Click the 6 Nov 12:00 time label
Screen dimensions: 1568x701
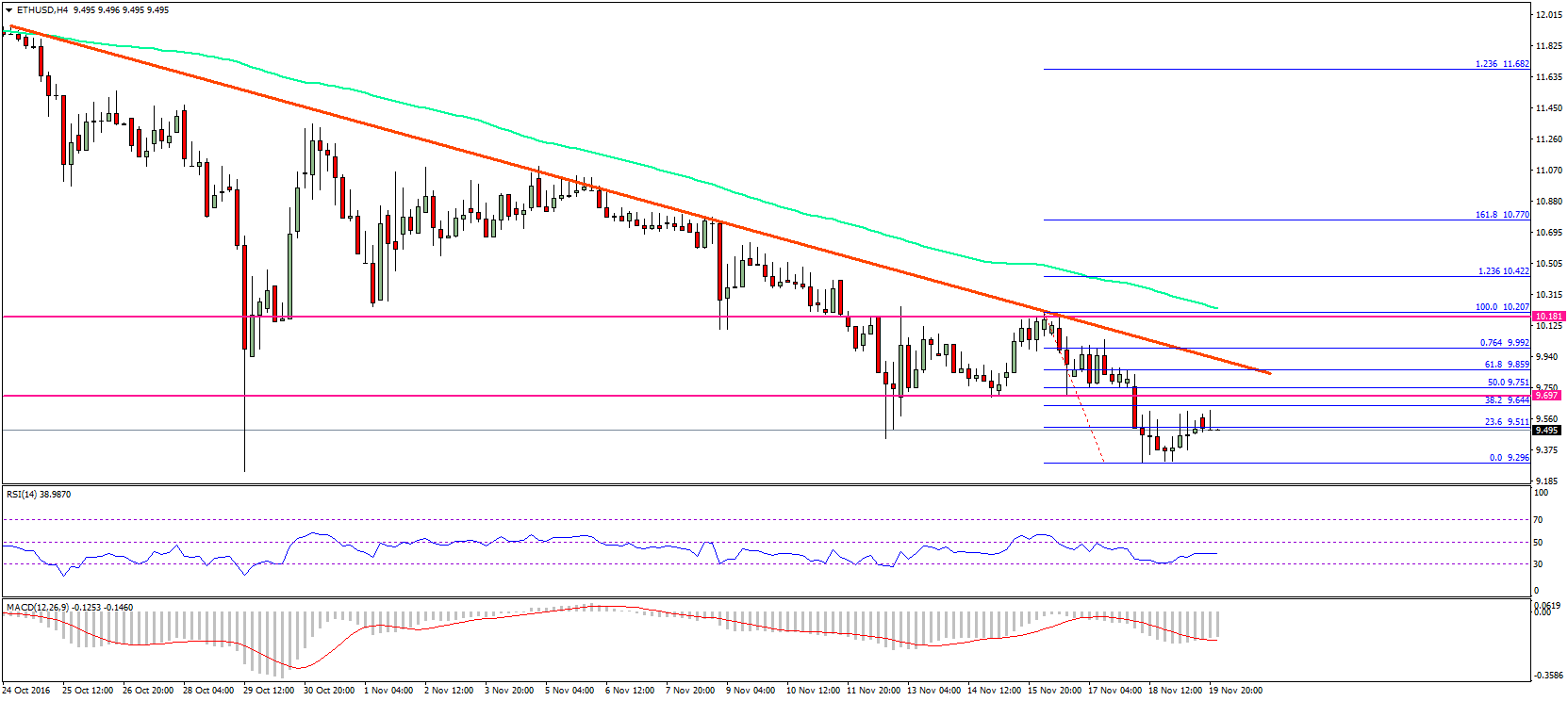tap(630, 691)
